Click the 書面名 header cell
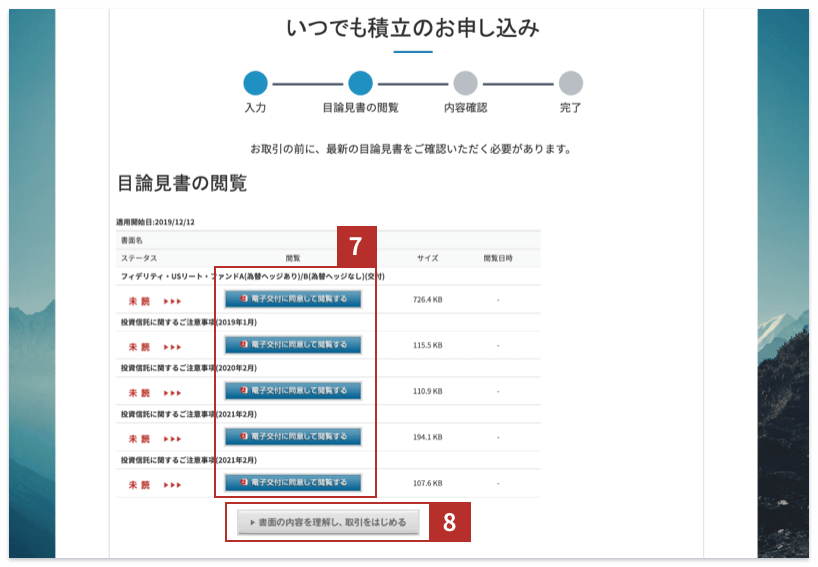This screenshot has height=567, width=818. pos(131,240)
